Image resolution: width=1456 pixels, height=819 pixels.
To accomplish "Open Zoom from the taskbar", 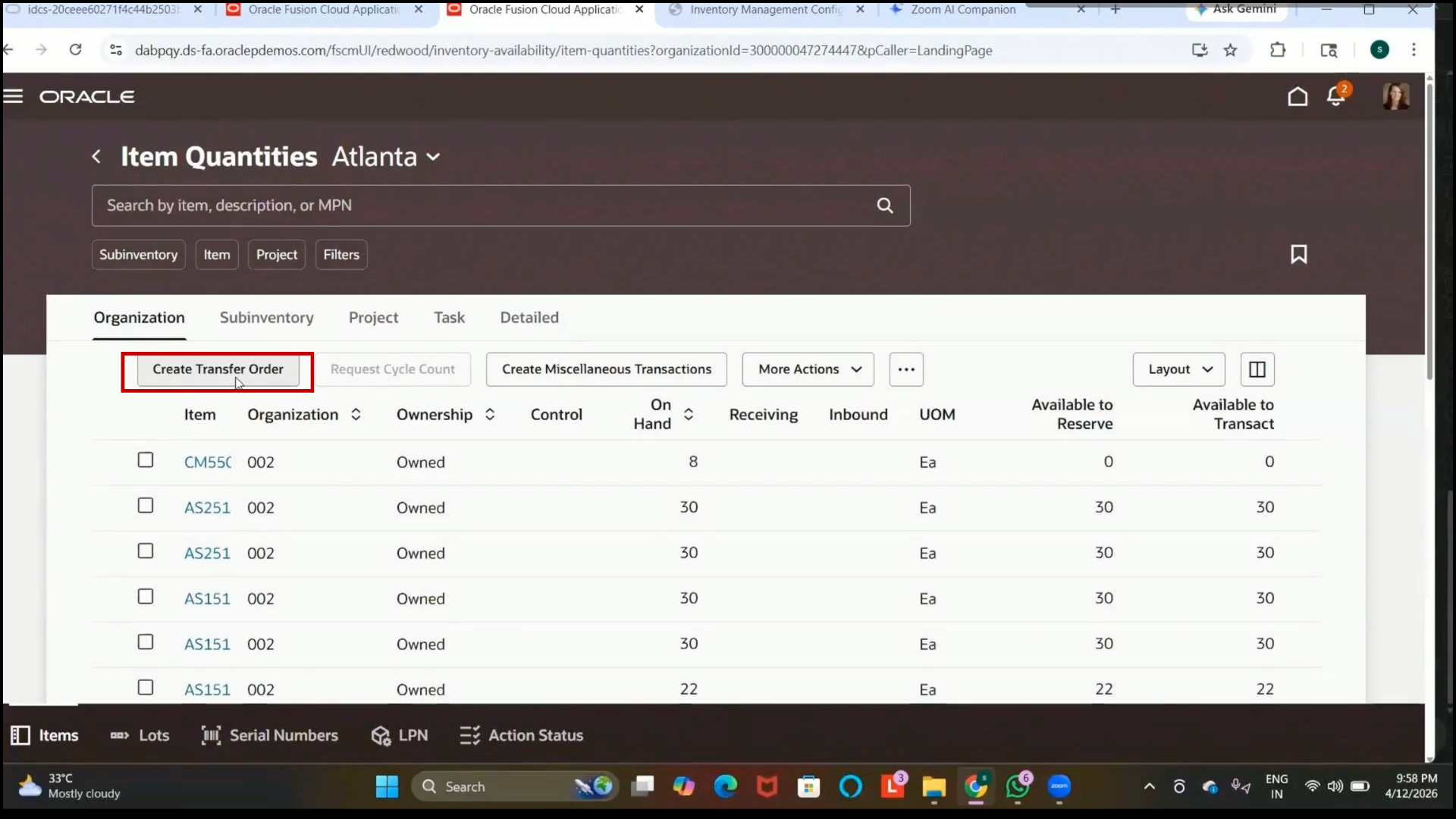I will click(1059, 786).
